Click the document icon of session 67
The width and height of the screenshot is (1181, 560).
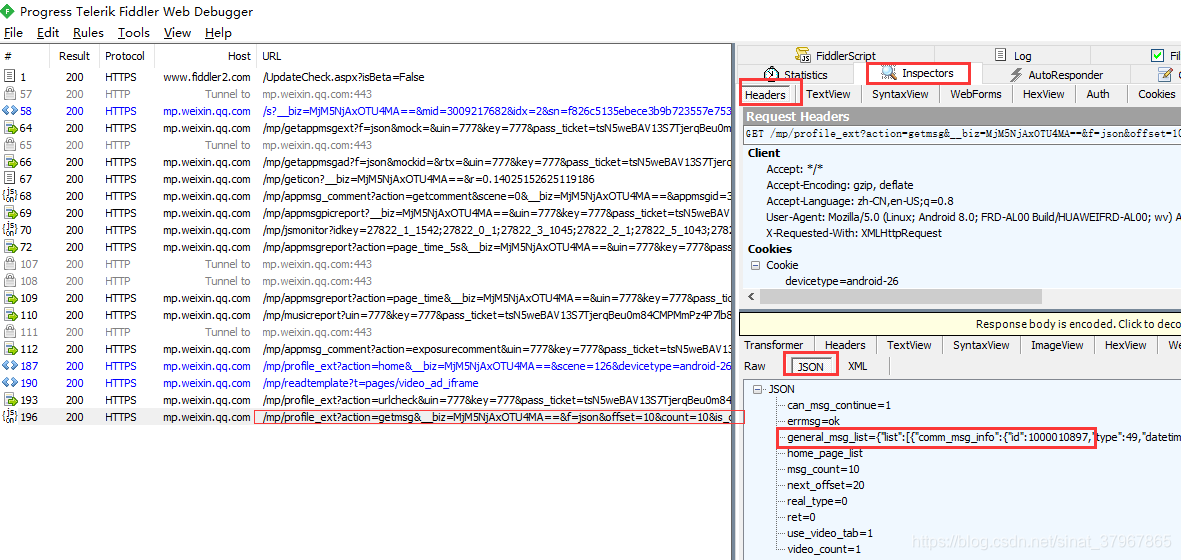pyautogui.click(x=10, y=179)
